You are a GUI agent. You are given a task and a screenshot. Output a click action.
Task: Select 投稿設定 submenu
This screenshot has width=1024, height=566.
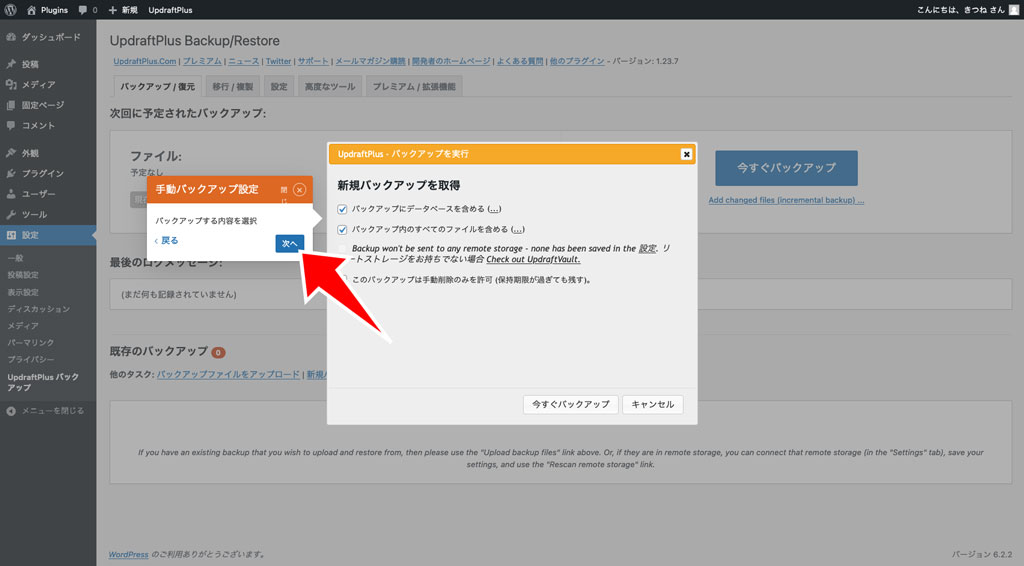click(23, 275)
